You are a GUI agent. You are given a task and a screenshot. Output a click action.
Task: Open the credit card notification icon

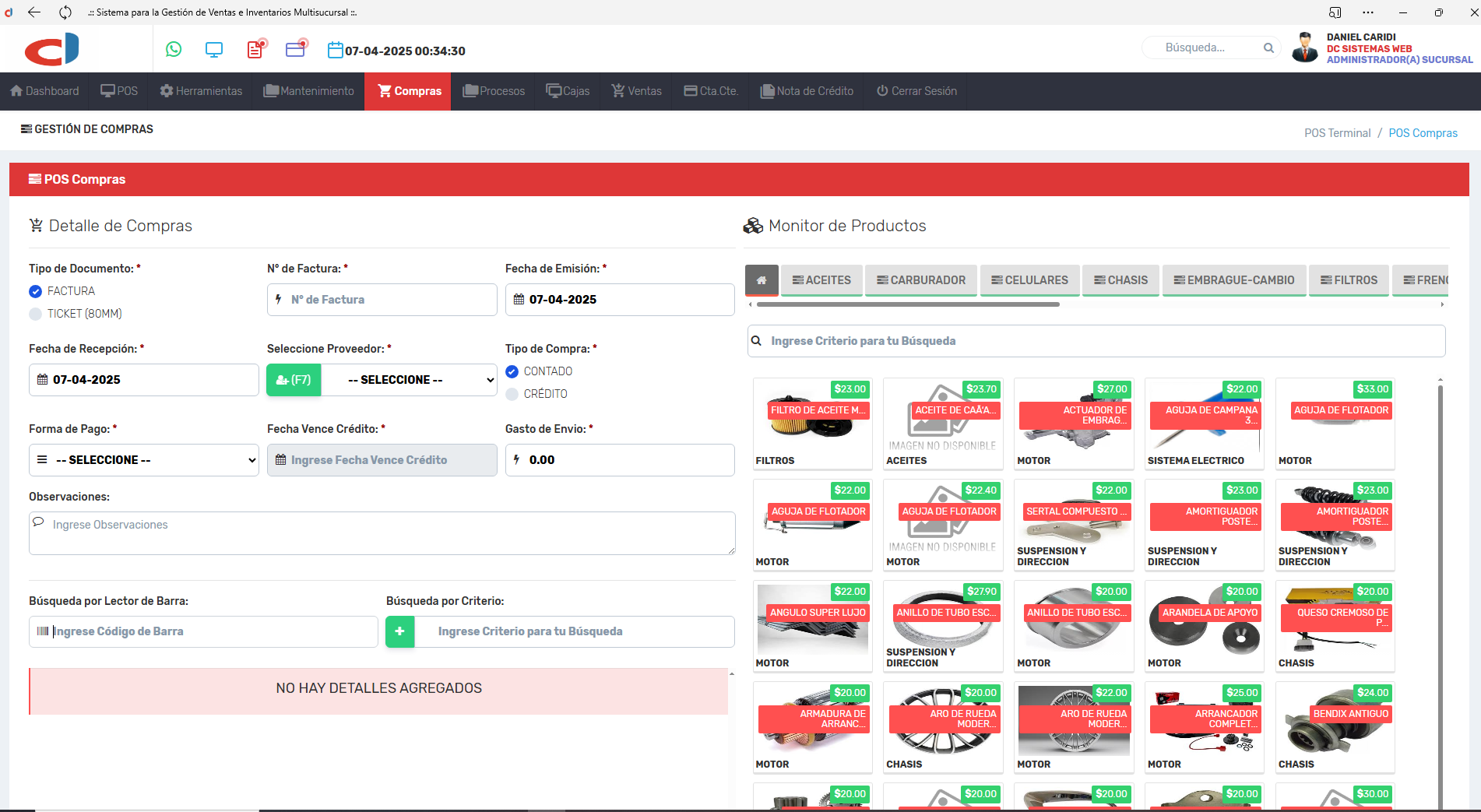(296, 49)
